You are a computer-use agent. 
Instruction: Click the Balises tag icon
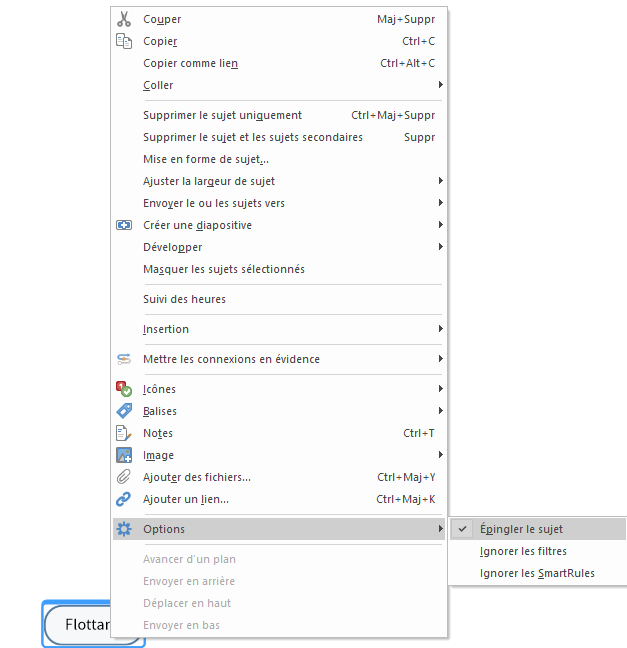point(124,411)
